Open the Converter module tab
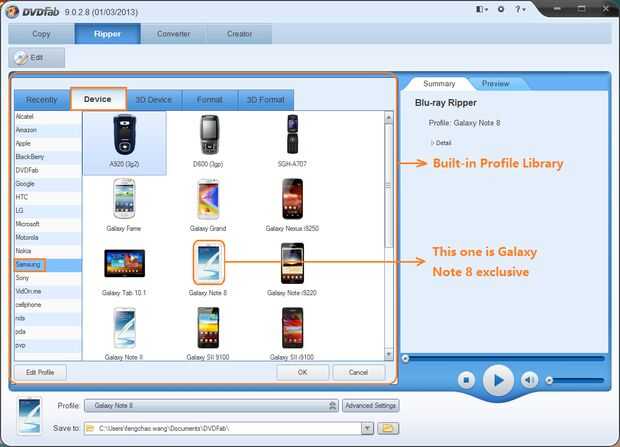The height and width of the screenshot is (447, 620). tap(174, 34)
